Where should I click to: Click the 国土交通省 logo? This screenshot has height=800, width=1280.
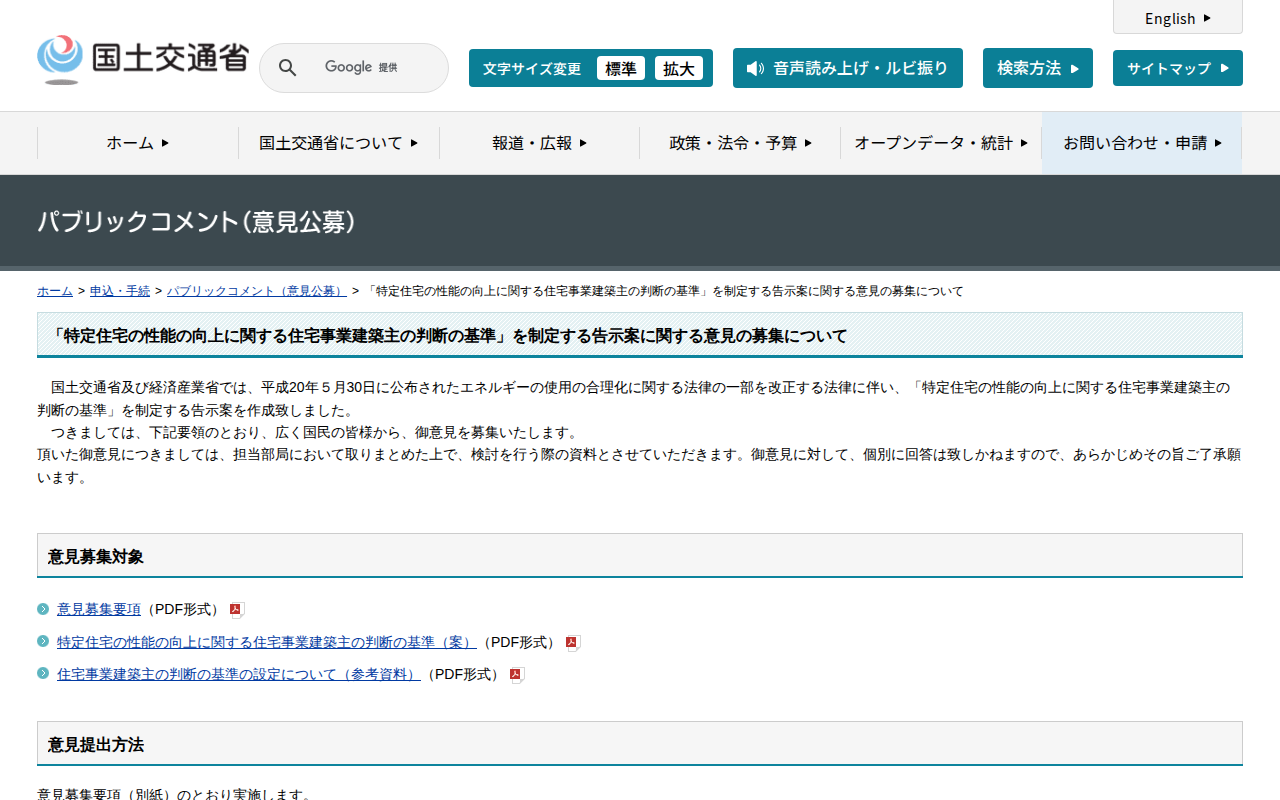click(142, 60)
